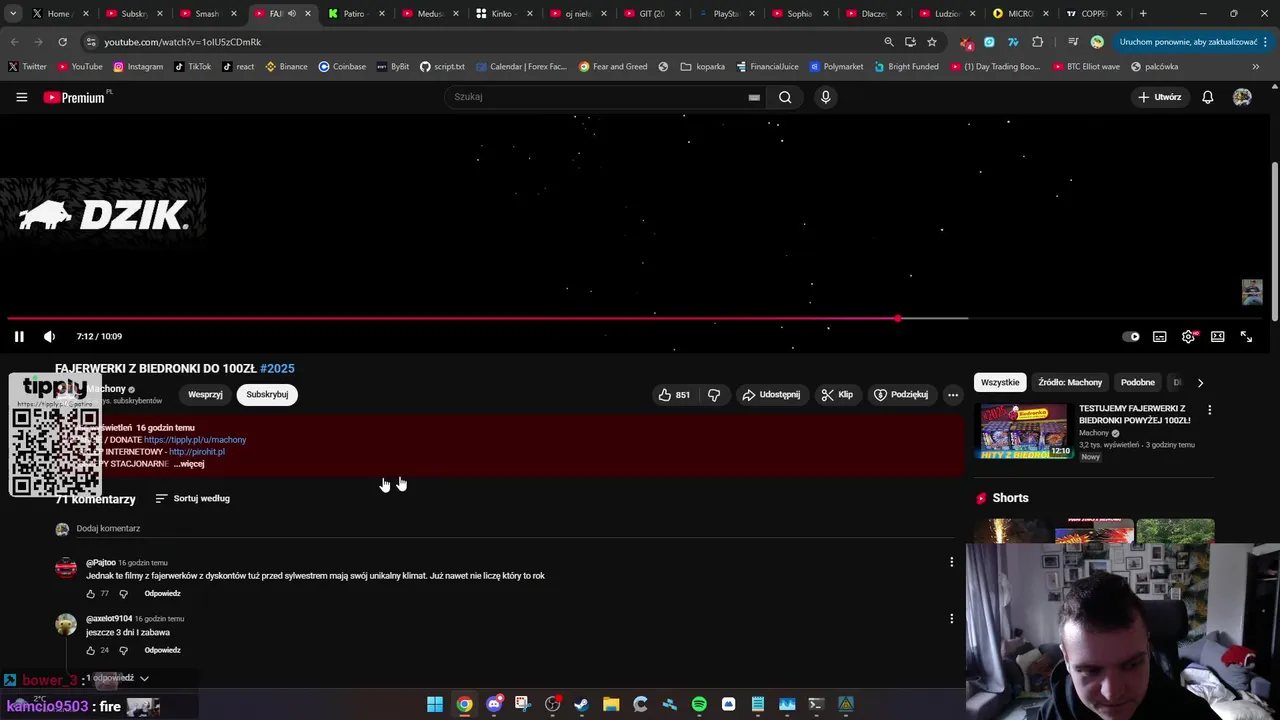Open the pirohit.pl link
Screen dimensions: 1280x720
(197, 452)
